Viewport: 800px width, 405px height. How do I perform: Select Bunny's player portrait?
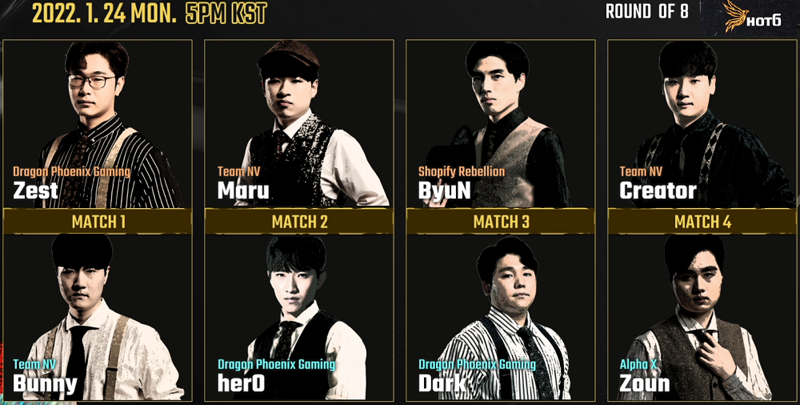point(97,317)
